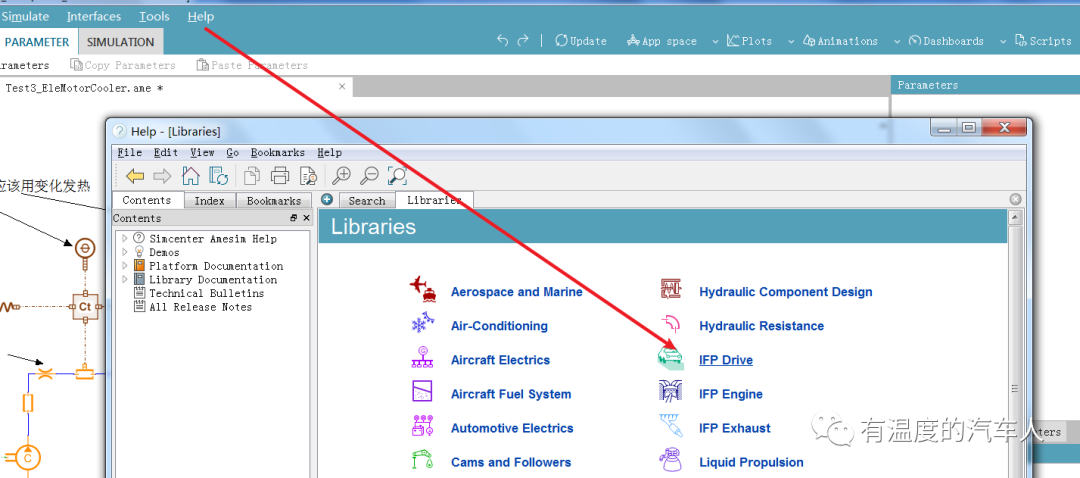Click the IFP Engine icon

(x=671, y=392)
